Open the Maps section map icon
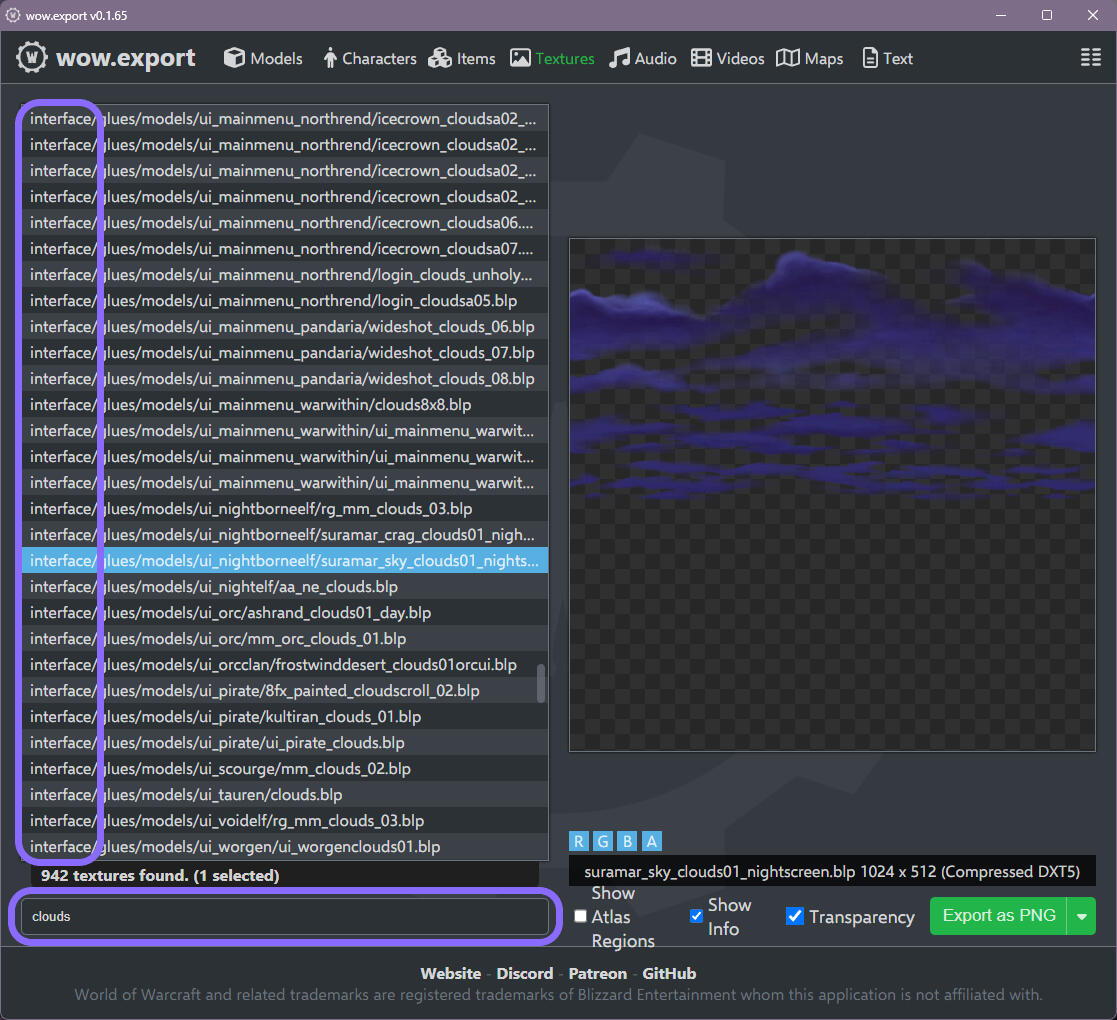The width and height of the screenshot is (1117, 1020). click(x=788, y=59)
